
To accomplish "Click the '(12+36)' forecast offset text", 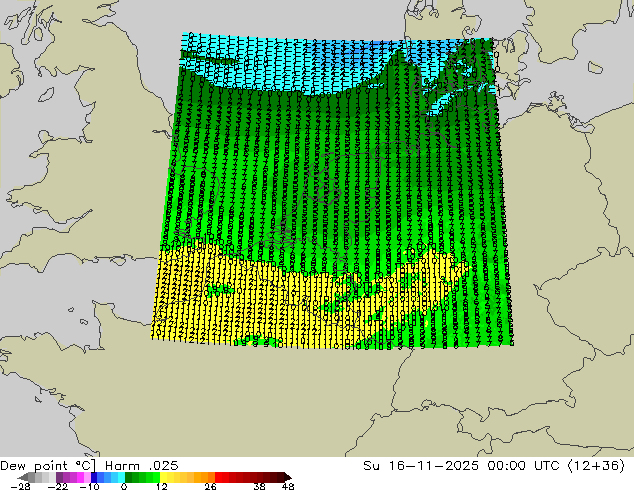I will [x=596, y=466].
